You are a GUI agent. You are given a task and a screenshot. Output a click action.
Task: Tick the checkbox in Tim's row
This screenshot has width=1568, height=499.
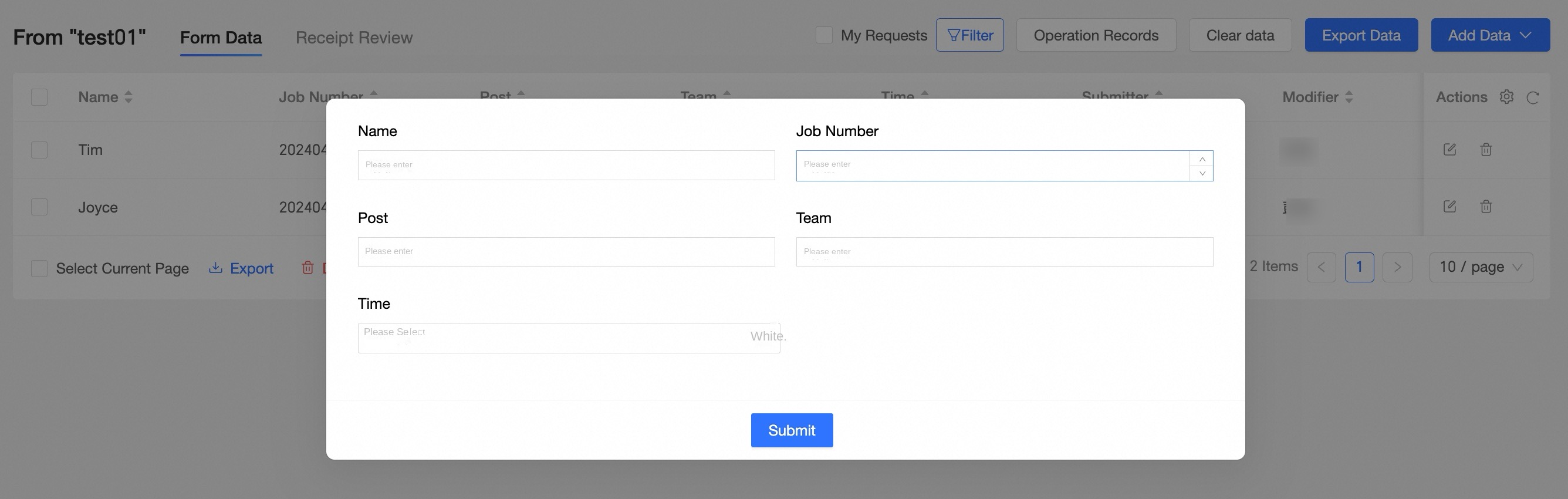[39, 150]
